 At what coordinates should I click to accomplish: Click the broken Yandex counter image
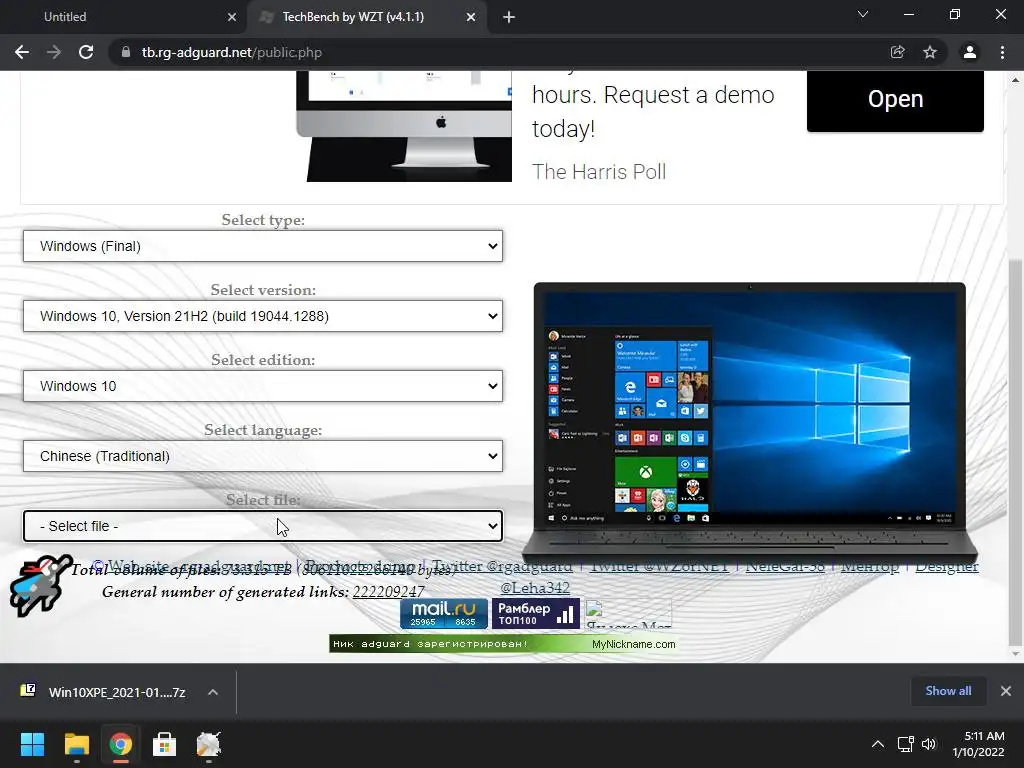tap(628, 615)
